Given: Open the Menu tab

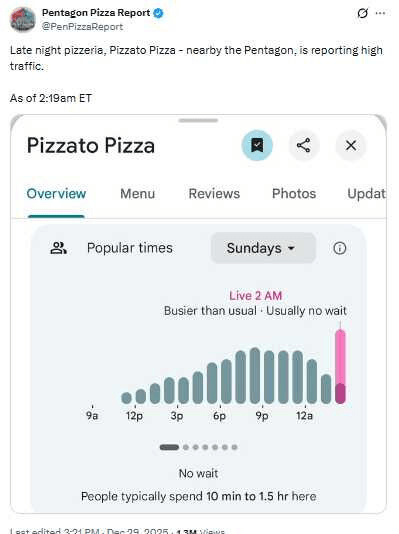Looking at the screenshot, I should (138, 193).
